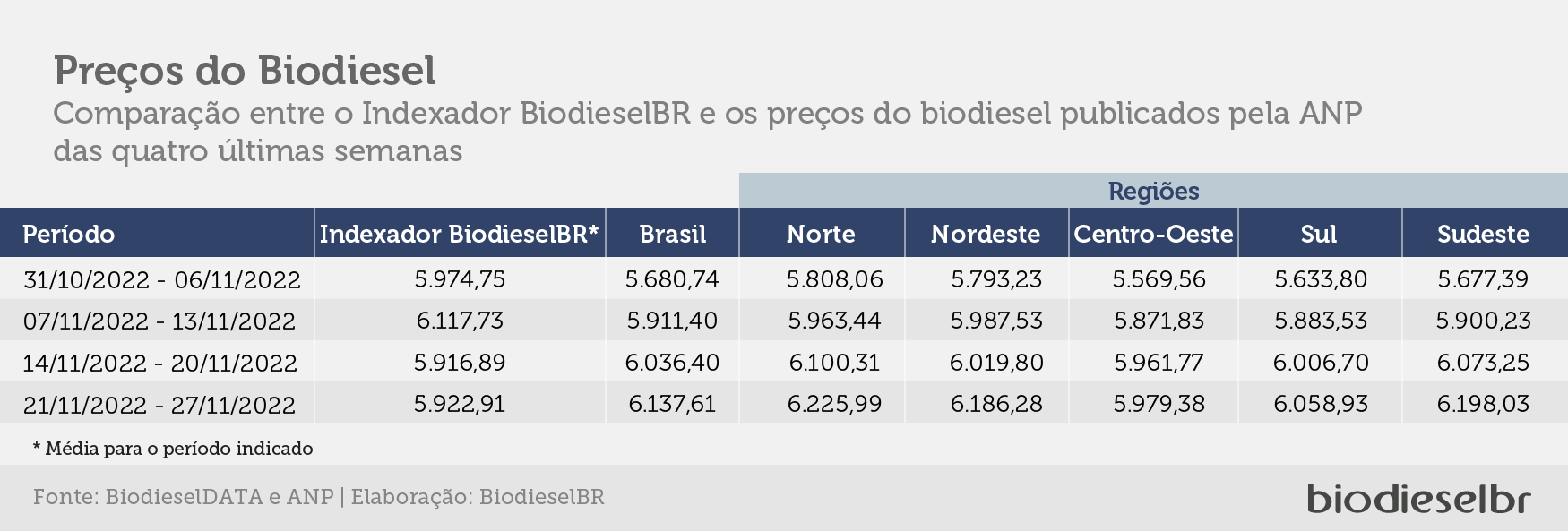Click the Fonte: BiodieselDATA e ANP footer text

coord(184,496)
